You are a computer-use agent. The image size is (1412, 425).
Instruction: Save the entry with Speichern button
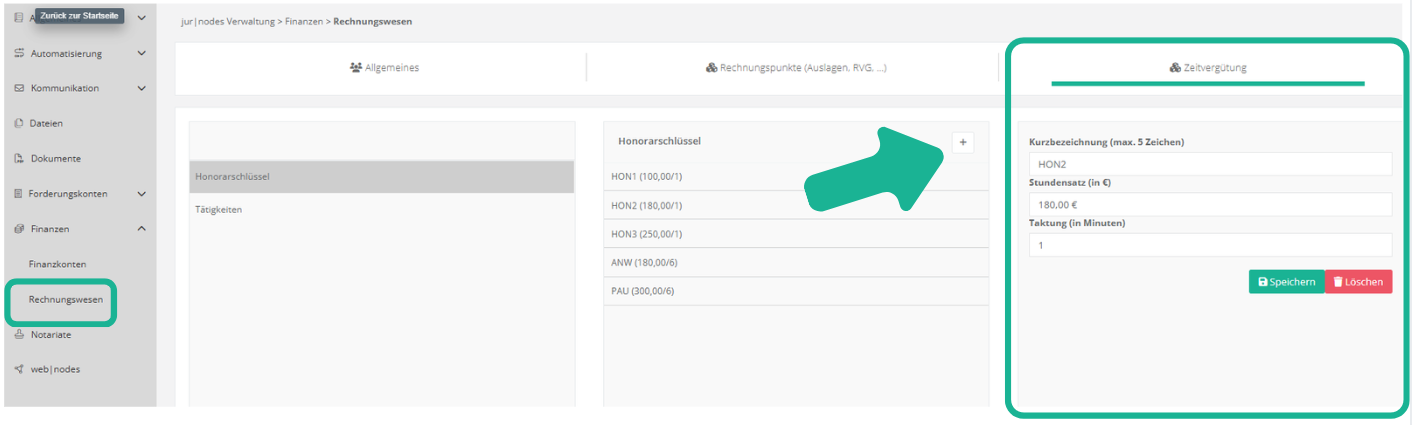point(1286,282)
